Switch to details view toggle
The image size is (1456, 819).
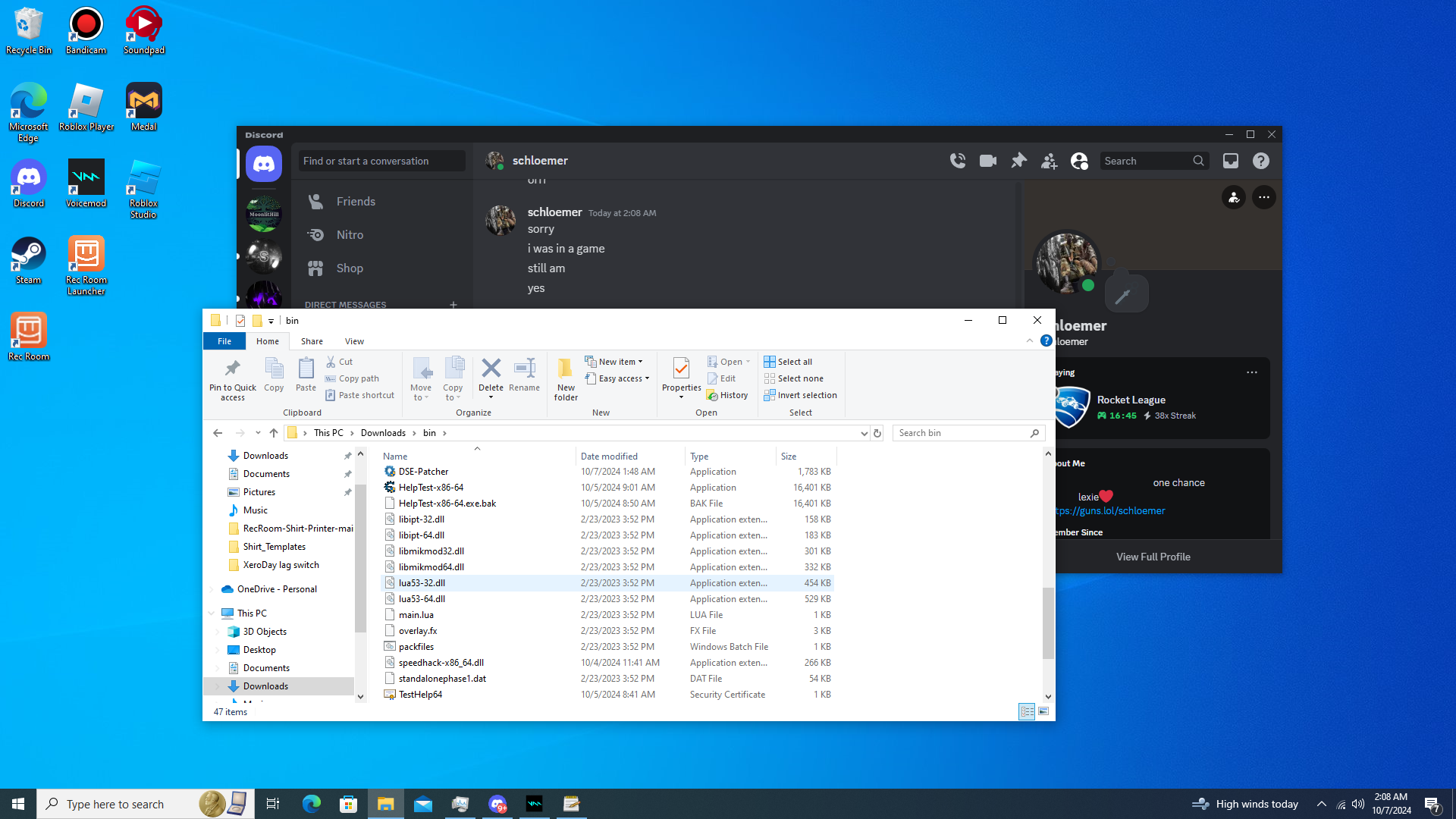(1027, 711)
